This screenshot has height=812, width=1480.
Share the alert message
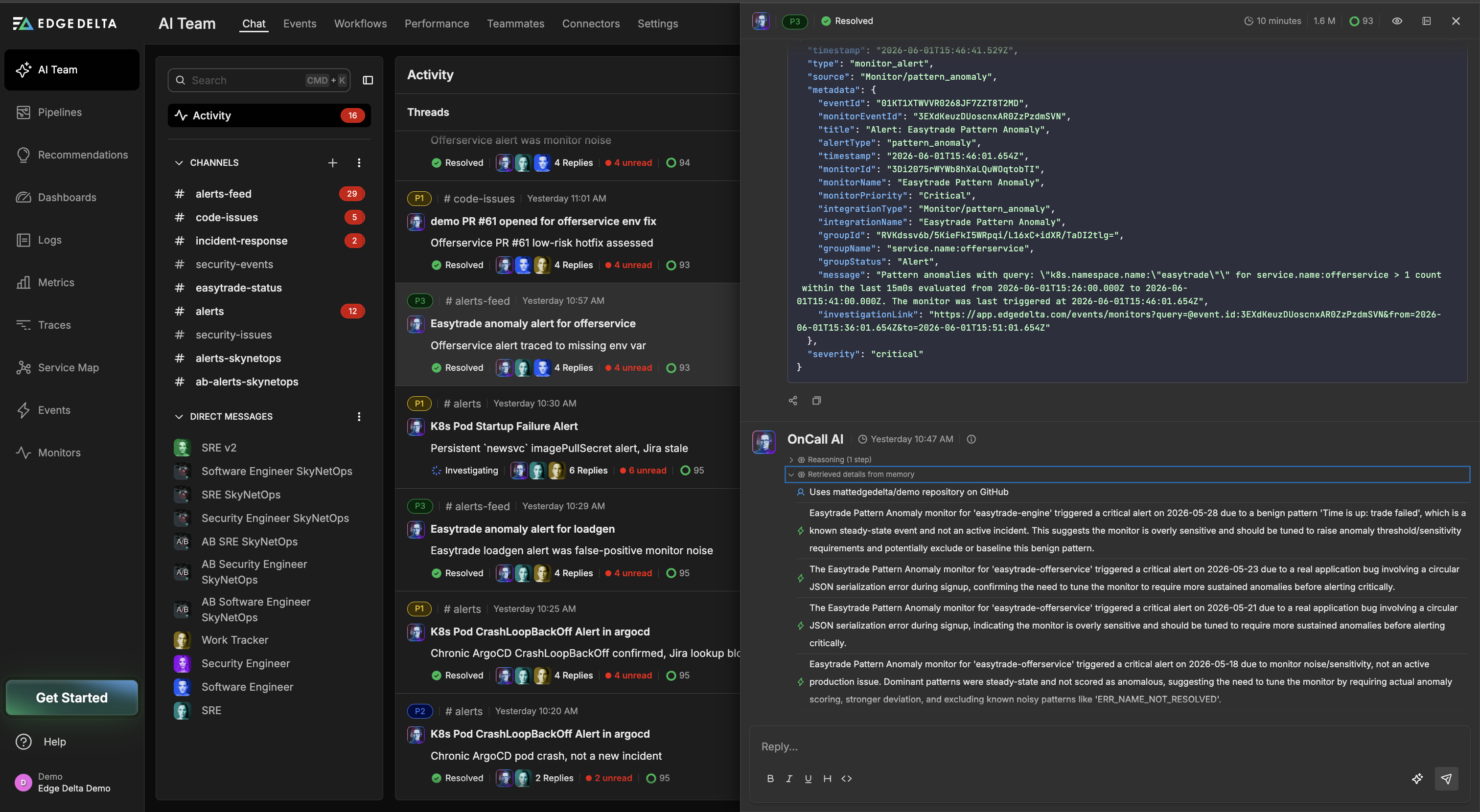point(793,400)
